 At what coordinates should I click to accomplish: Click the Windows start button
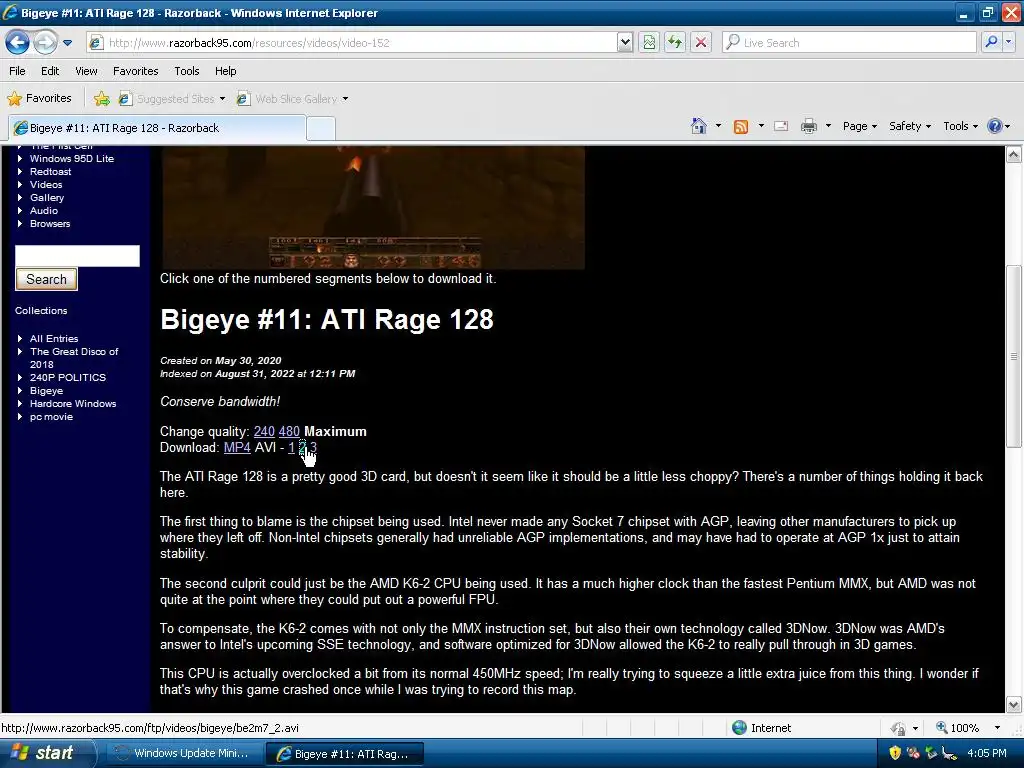(47, 753)
